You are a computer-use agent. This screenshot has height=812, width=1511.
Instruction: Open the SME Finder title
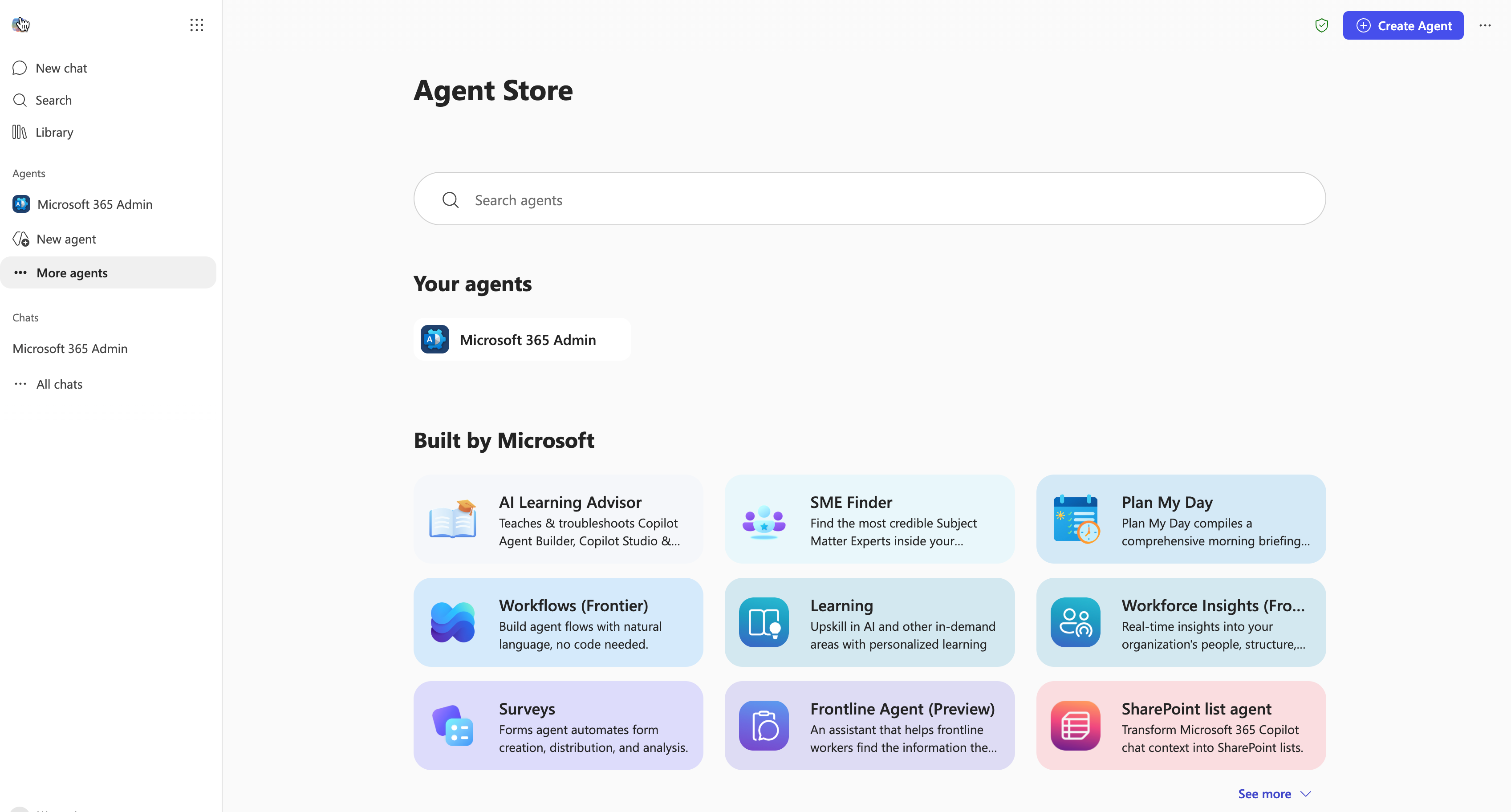click(x=851, y=502)
